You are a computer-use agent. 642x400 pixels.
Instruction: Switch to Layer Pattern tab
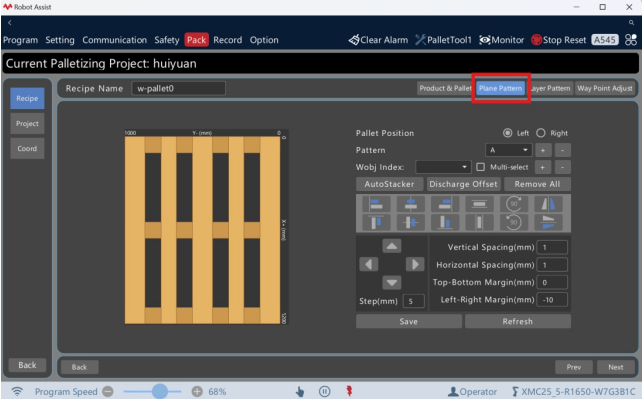point(550,88)
